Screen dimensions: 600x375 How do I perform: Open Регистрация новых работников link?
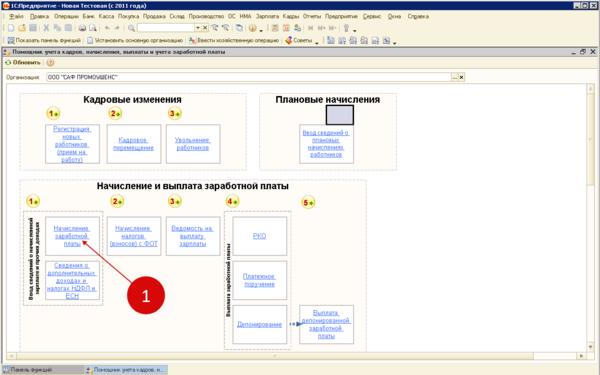[72, 144]
